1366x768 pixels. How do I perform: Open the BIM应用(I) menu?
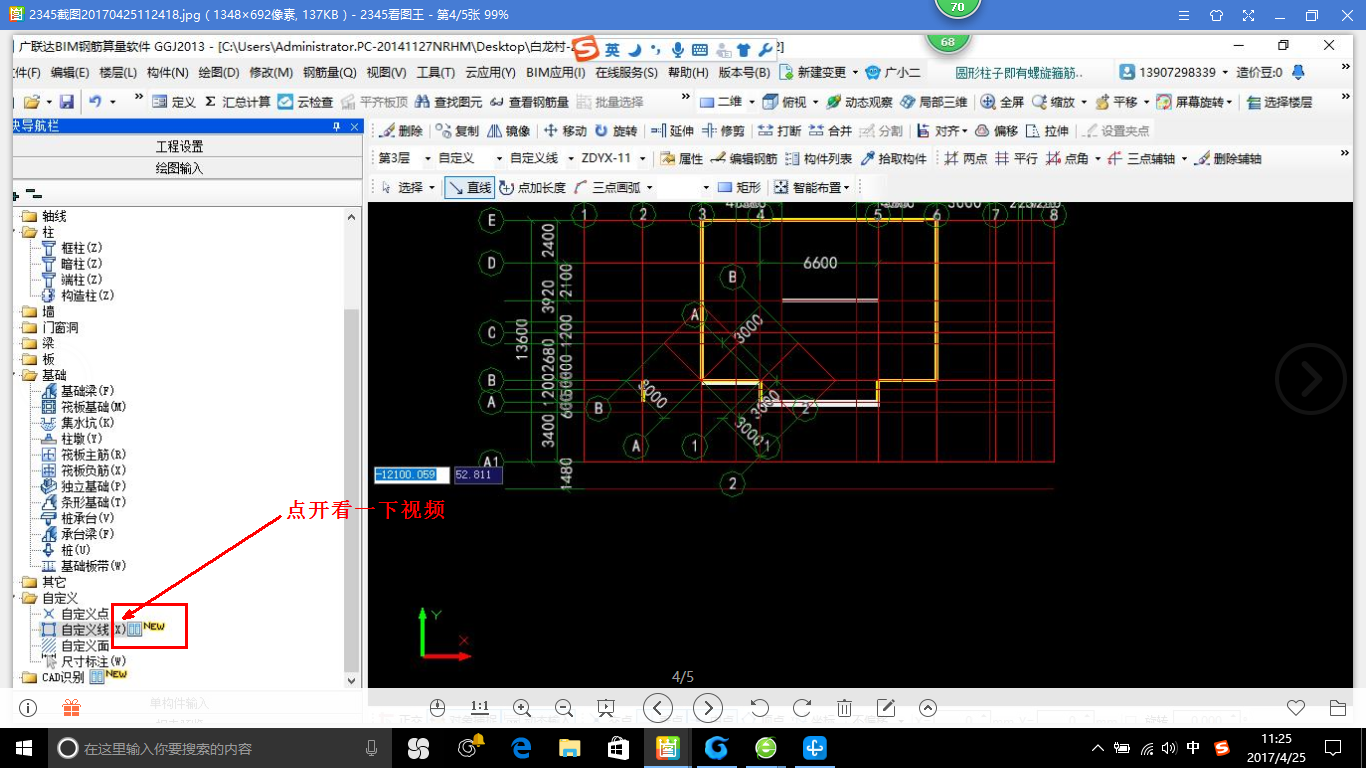(x=555, y=72)
